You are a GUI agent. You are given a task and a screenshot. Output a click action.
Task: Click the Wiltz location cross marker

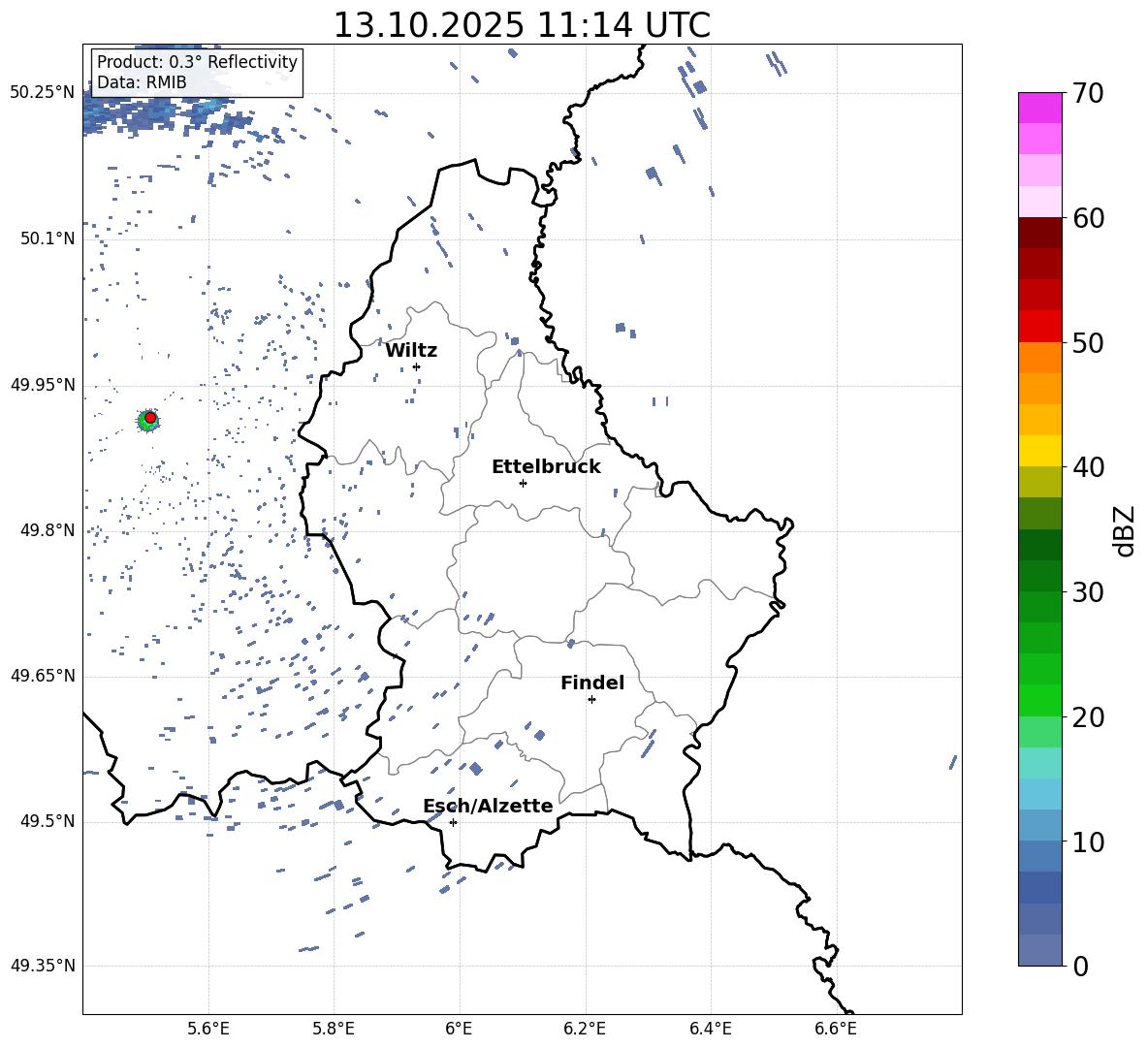pyautogui.click(x=417, y=366)
